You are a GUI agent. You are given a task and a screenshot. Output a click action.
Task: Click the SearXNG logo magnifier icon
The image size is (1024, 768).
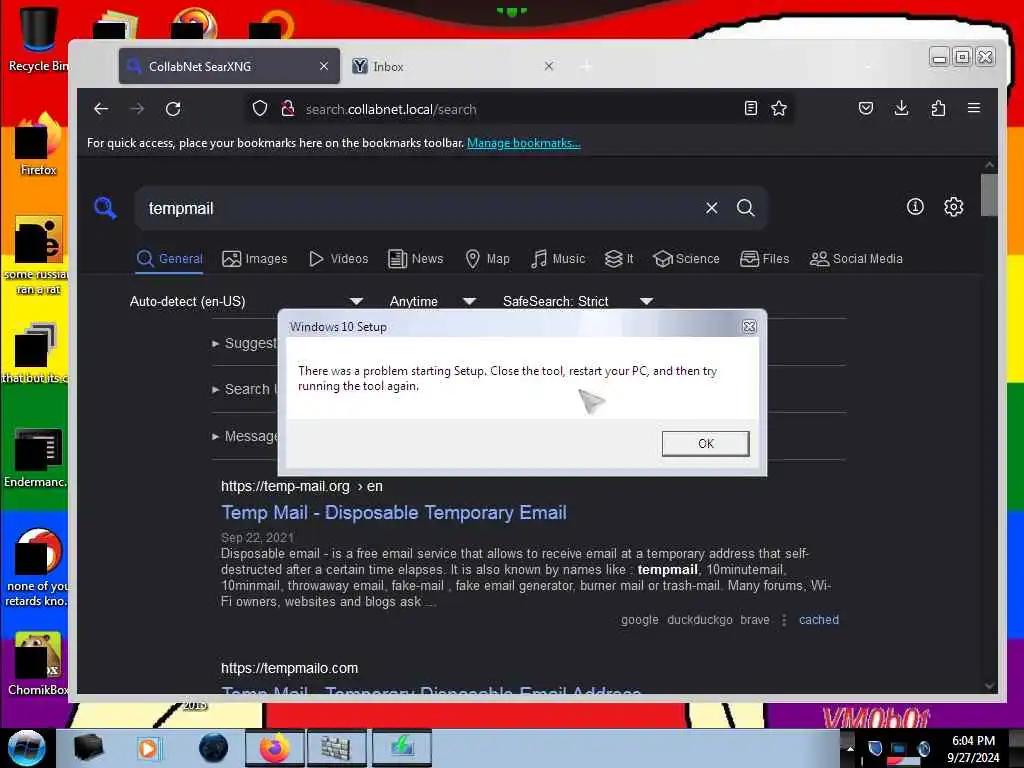point(105,208)
